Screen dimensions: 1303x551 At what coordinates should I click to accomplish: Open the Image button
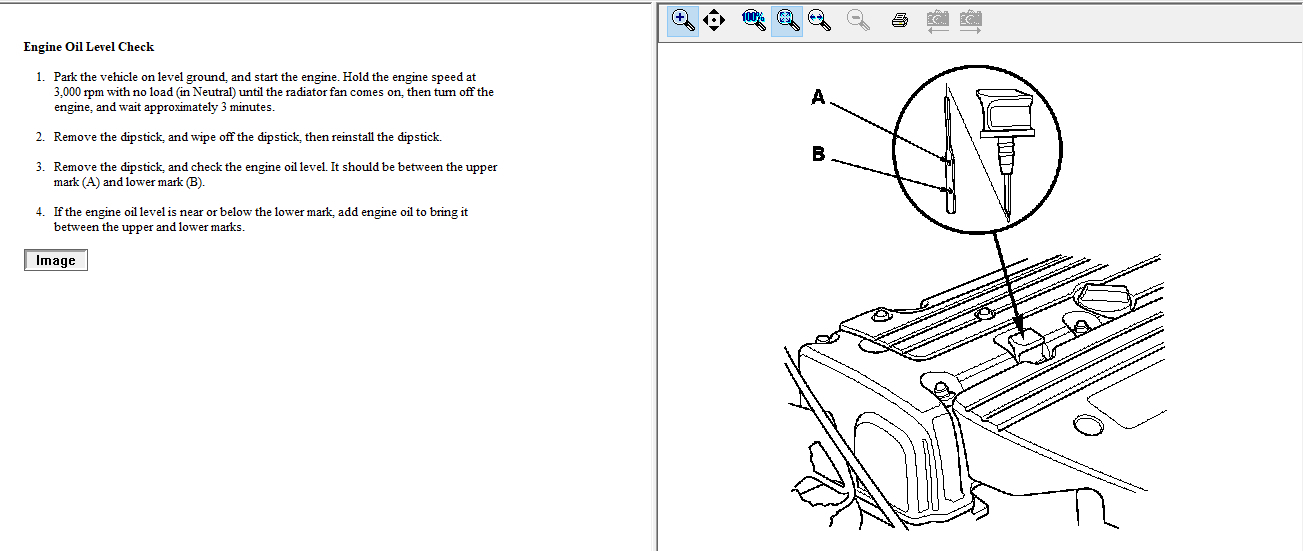pos(56,260)
